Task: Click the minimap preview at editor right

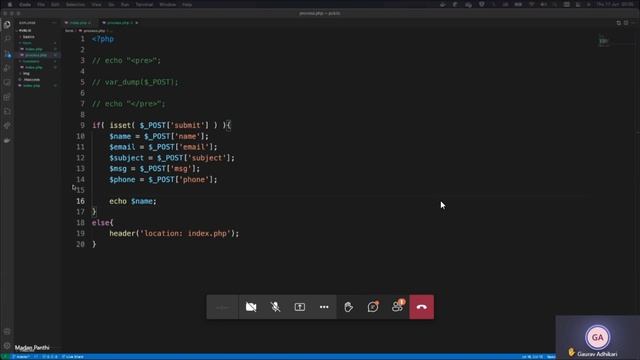Action: (603, 40)
